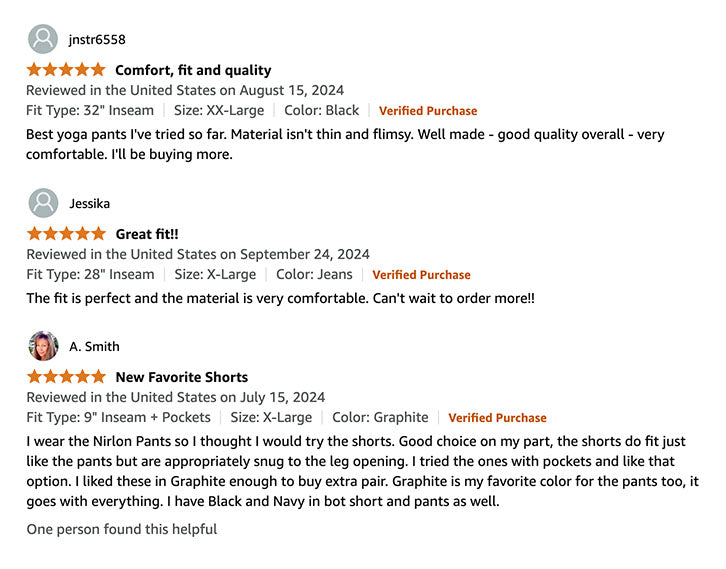Click Verified Purchase on the Black pants review
The width and height of the screenshot is (726, 569).
(x=428, y=111)
